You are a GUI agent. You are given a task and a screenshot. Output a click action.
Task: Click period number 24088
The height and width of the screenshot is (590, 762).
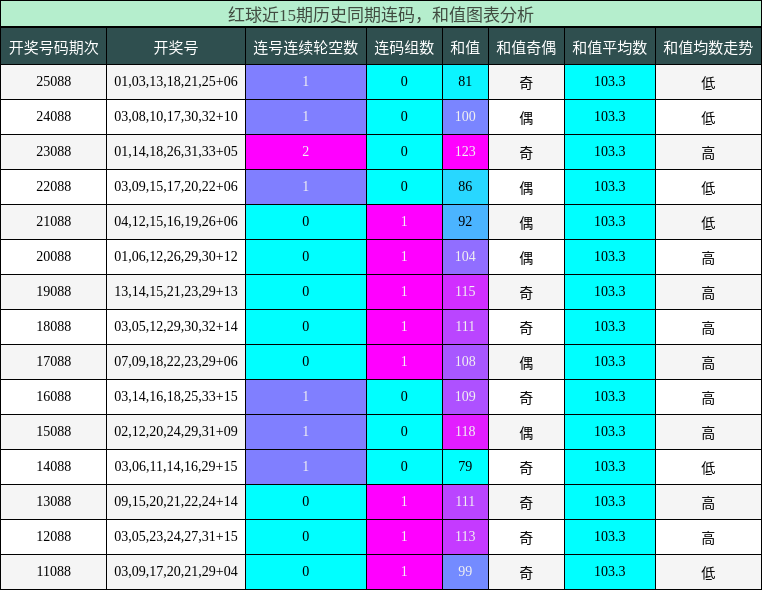[x=53, y=117]
